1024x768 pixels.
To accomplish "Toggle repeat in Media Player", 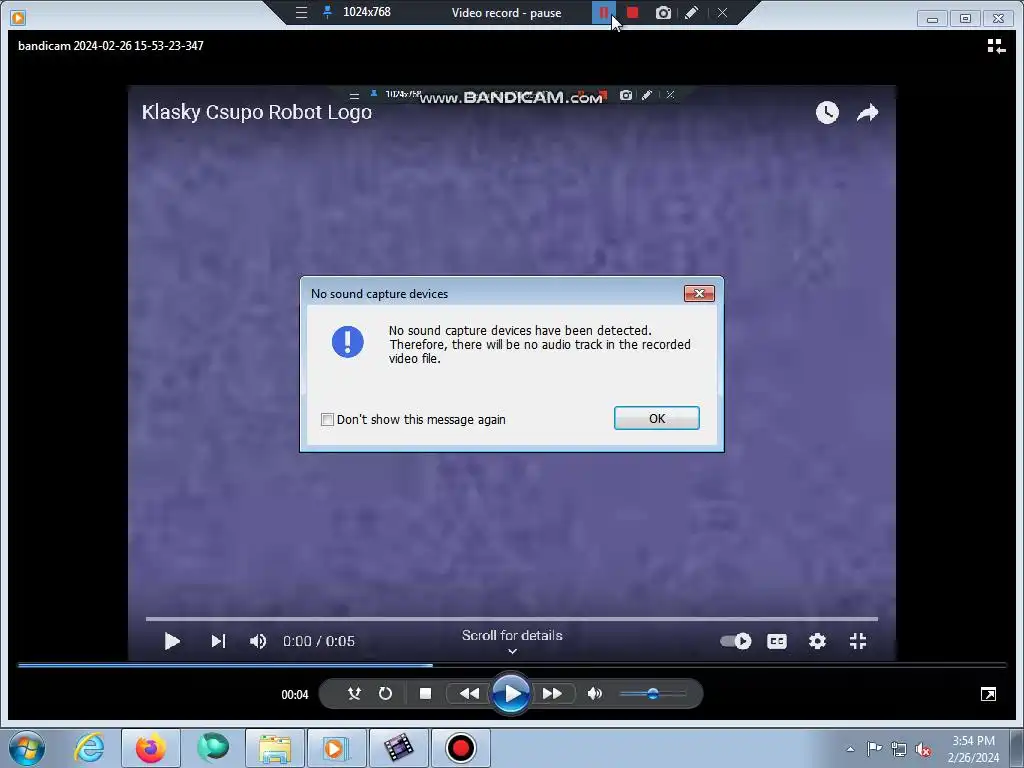I will pos(385,694).
